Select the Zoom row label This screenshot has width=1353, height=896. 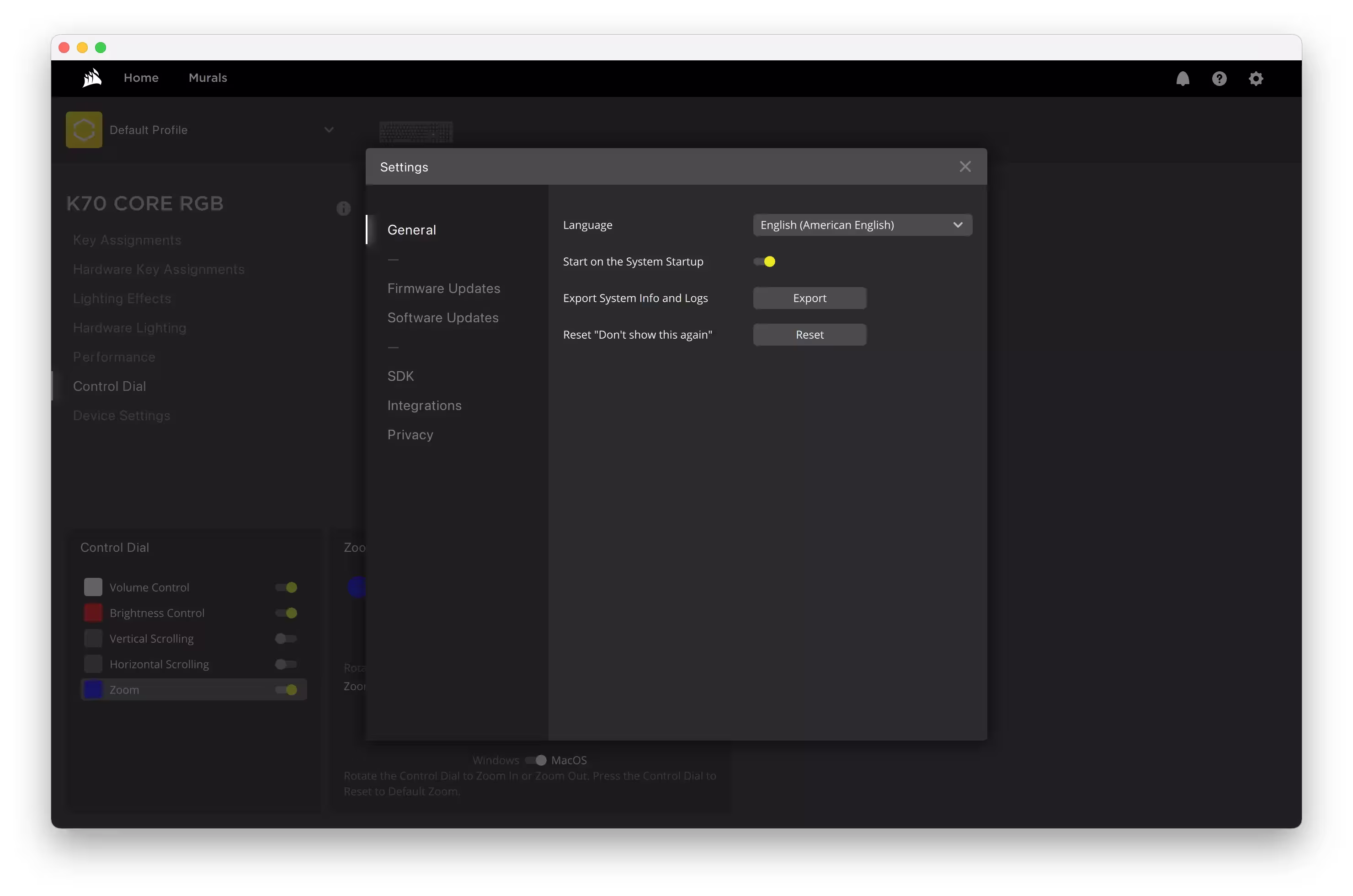pos(124,690)
